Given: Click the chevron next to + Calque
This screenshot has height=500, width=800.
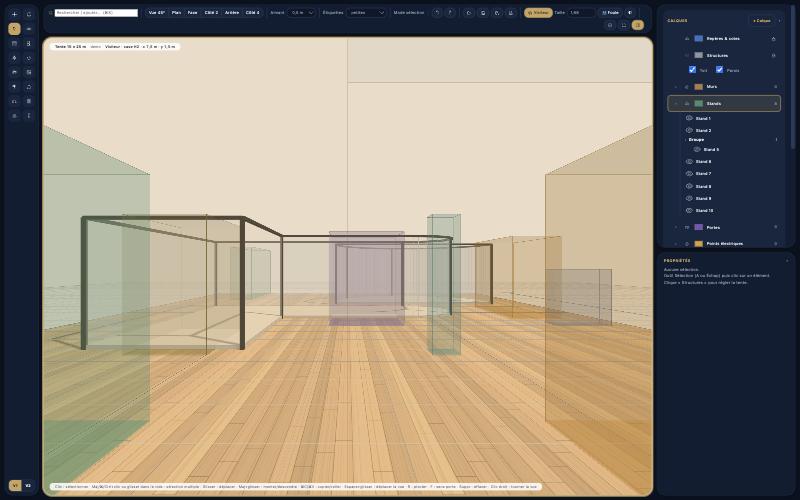Looking at the screenshot, I should coord(779,21).
